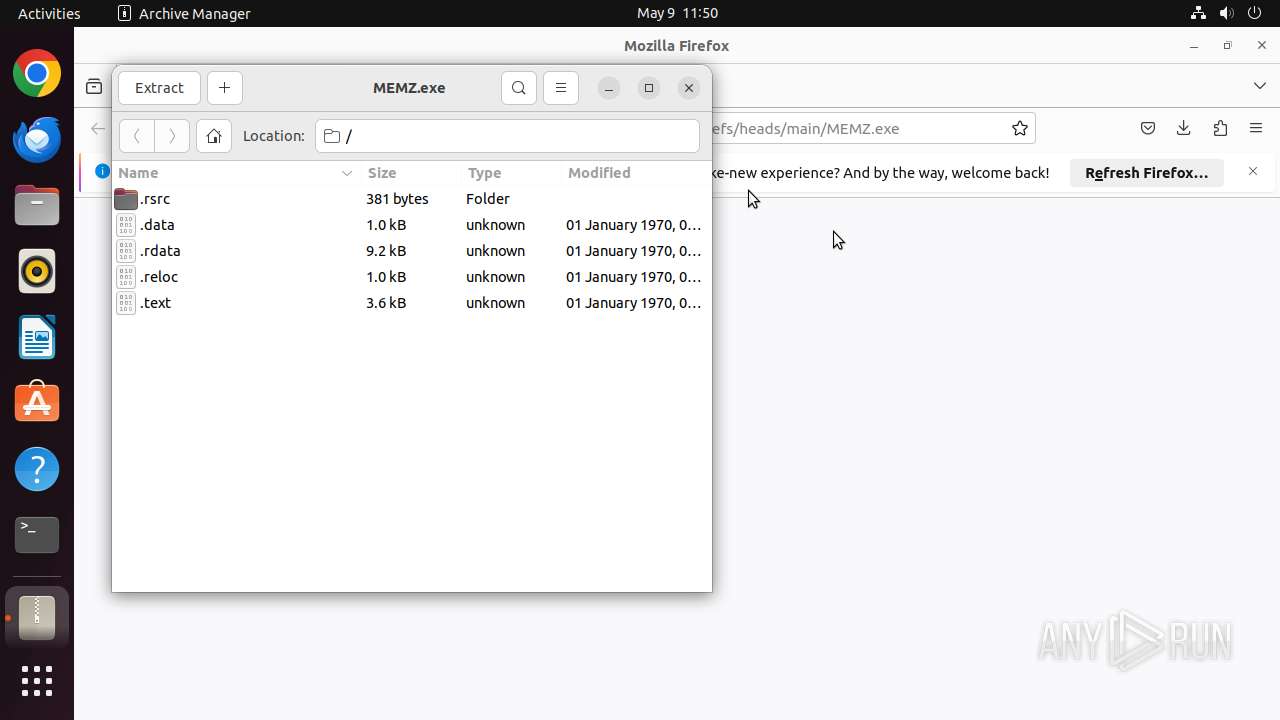
Task: Launch Google Chrome from the dock
Action: (x=37, y=74)
